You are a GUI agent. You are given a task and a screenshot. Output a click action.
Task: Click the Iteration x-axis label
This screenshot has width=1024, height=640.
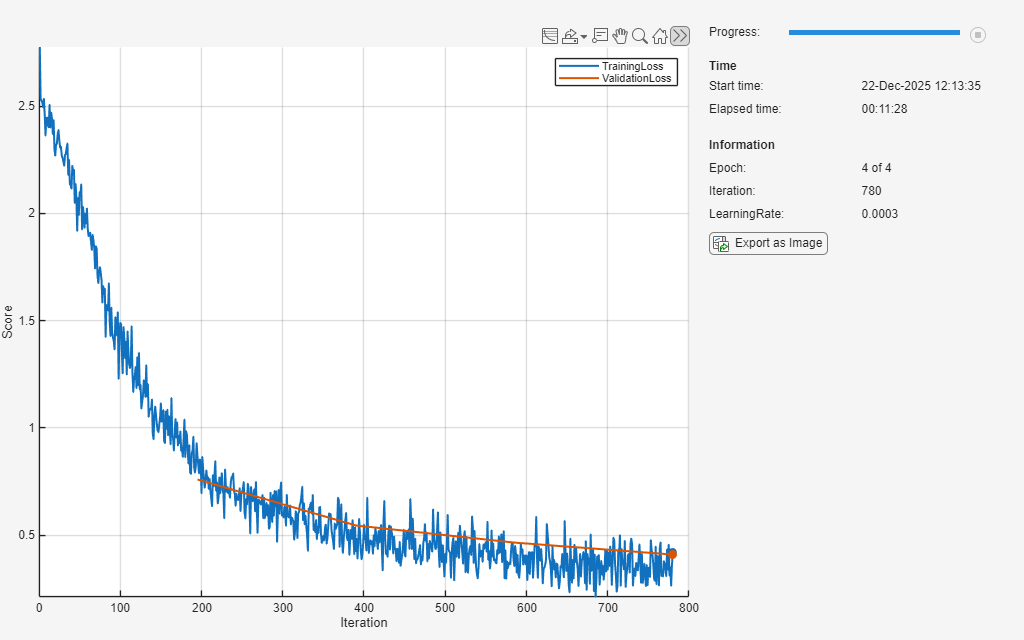(x=363, y=622)
